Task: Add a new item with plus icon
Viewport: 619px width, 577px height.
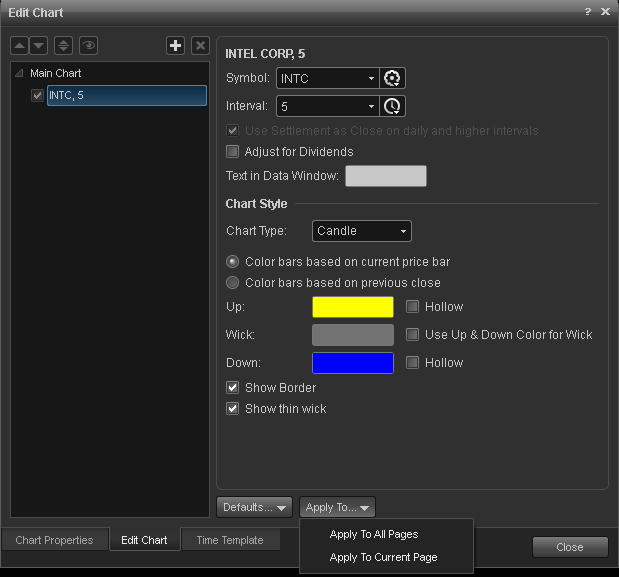Action: [x=175, y=46]
